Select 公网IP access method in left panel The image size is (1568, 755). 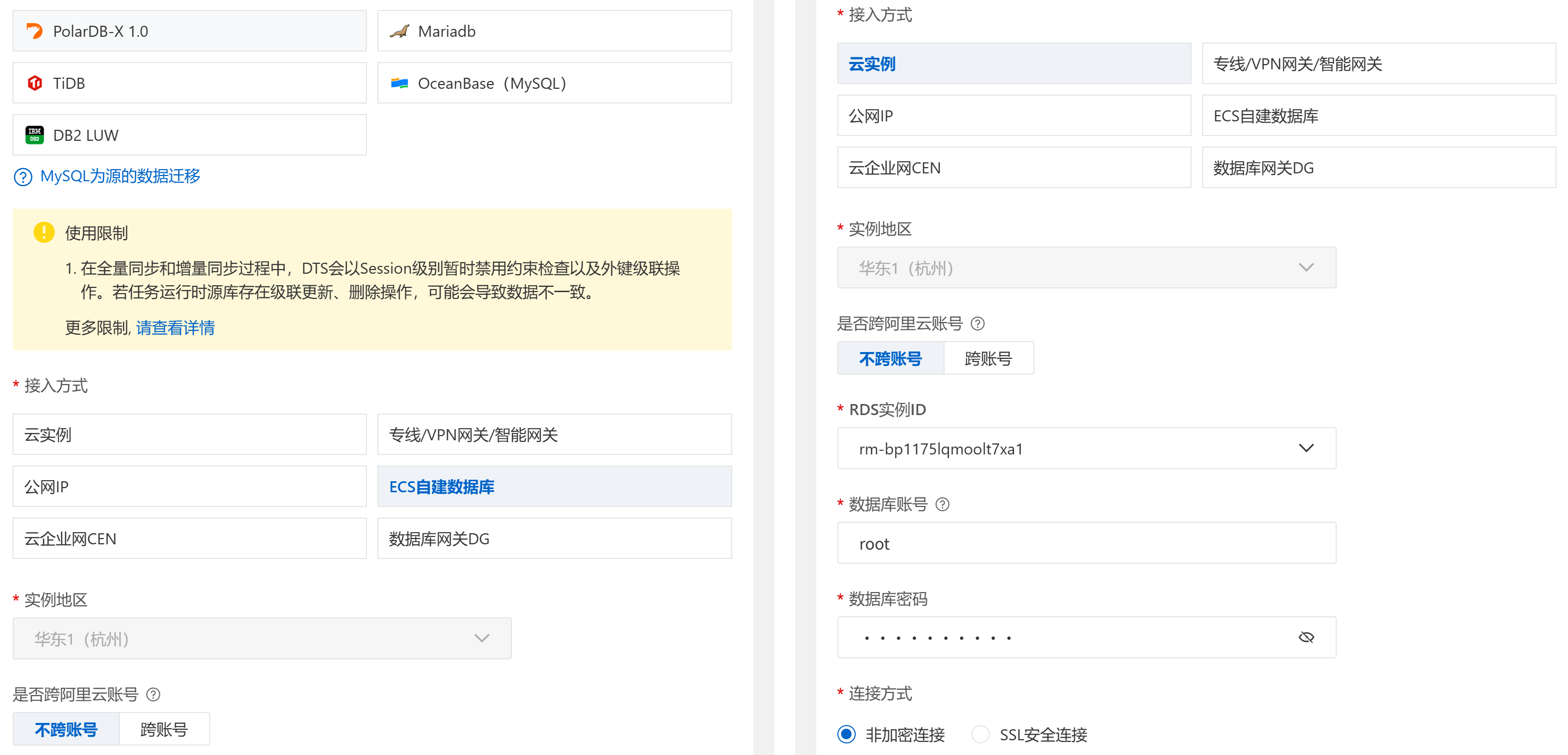(189, 487)
